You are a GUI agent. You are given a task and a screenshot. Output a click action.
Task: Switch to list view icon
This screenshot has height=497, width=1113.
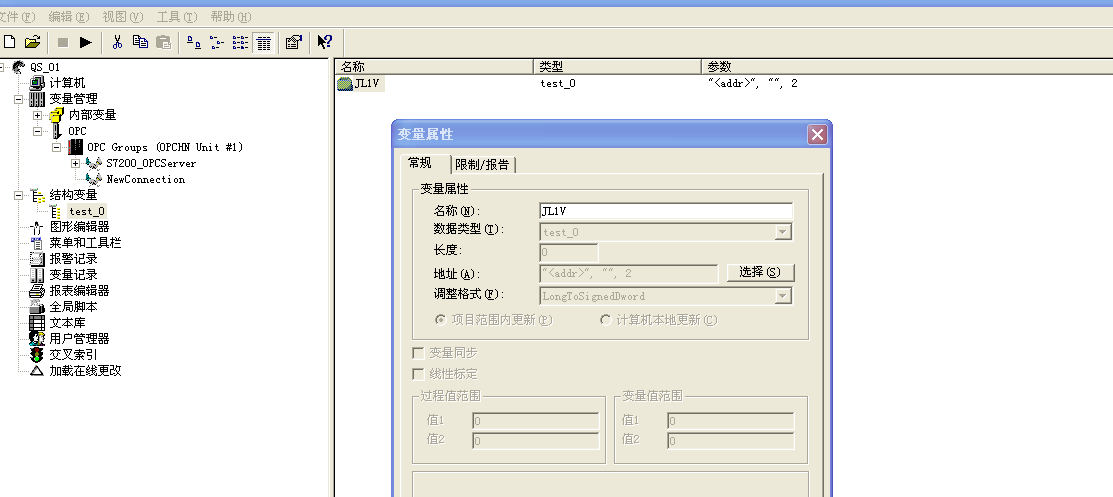[x=241, y=43]
